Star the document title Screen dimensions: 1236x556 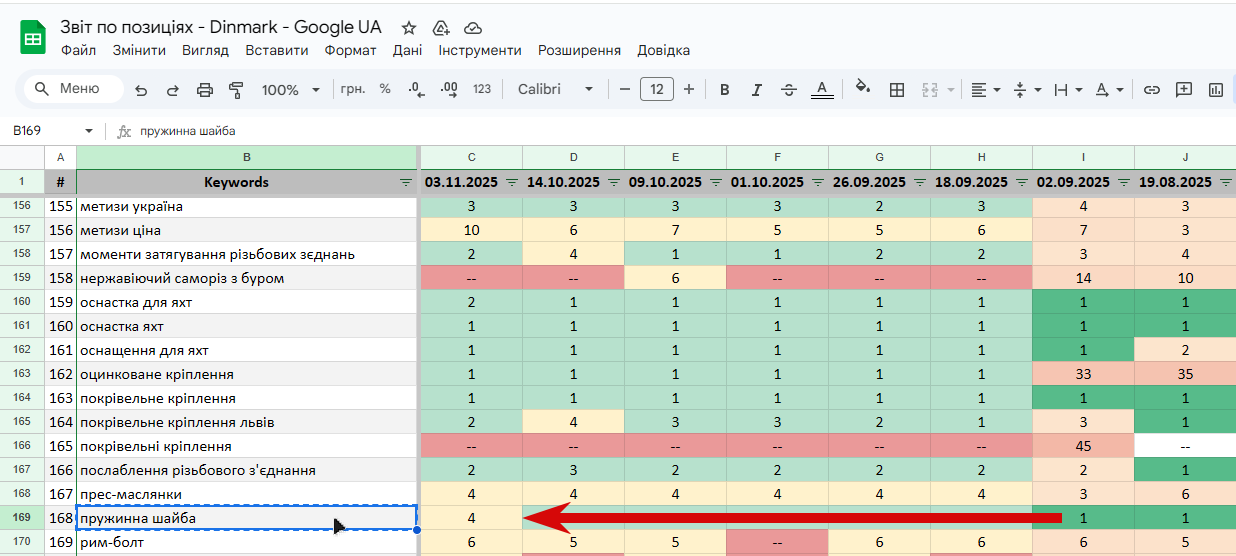point(408,28)
